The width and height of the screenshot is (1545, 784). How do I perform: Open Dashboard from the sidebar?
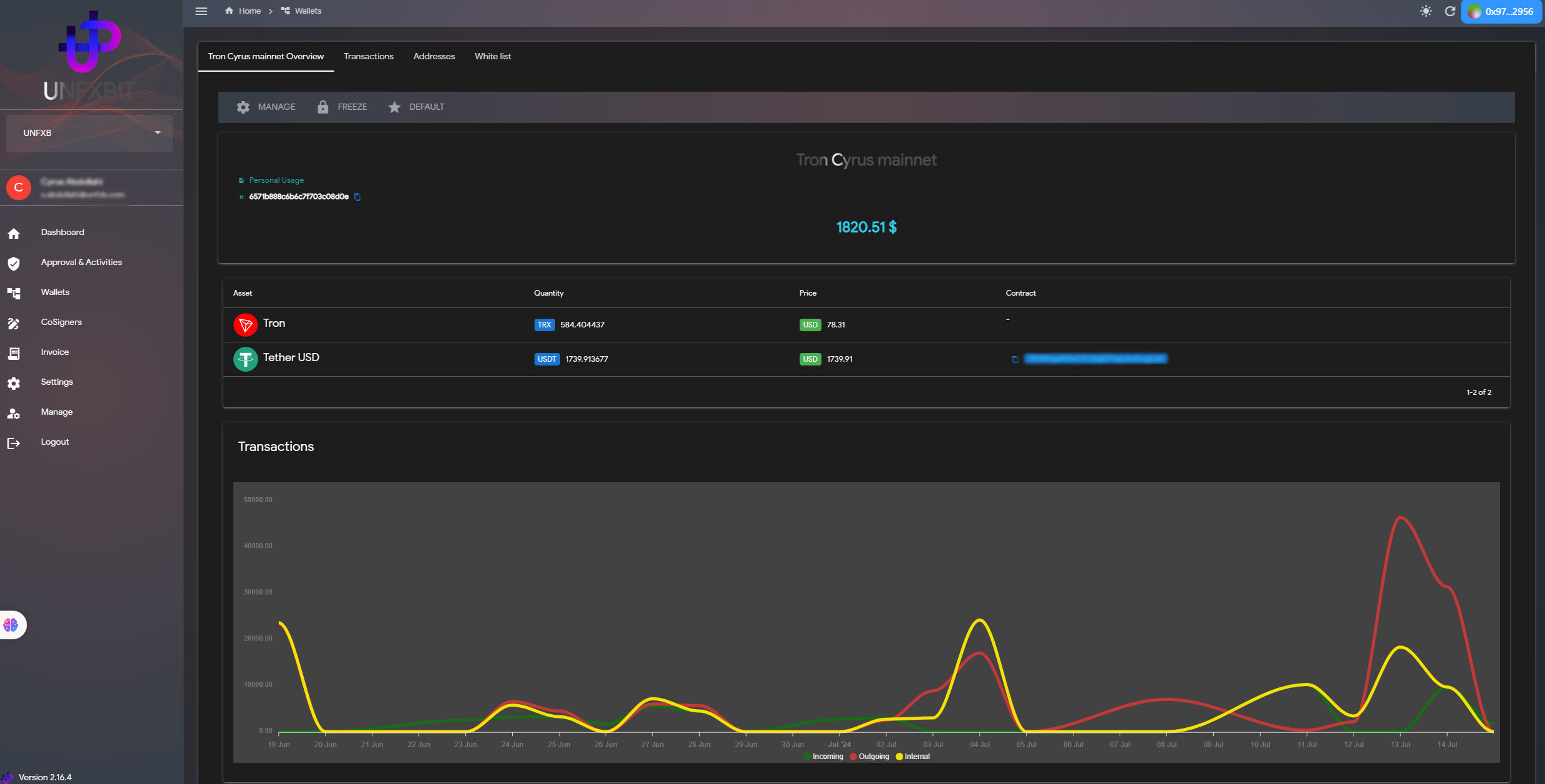(x=62, y=232)
